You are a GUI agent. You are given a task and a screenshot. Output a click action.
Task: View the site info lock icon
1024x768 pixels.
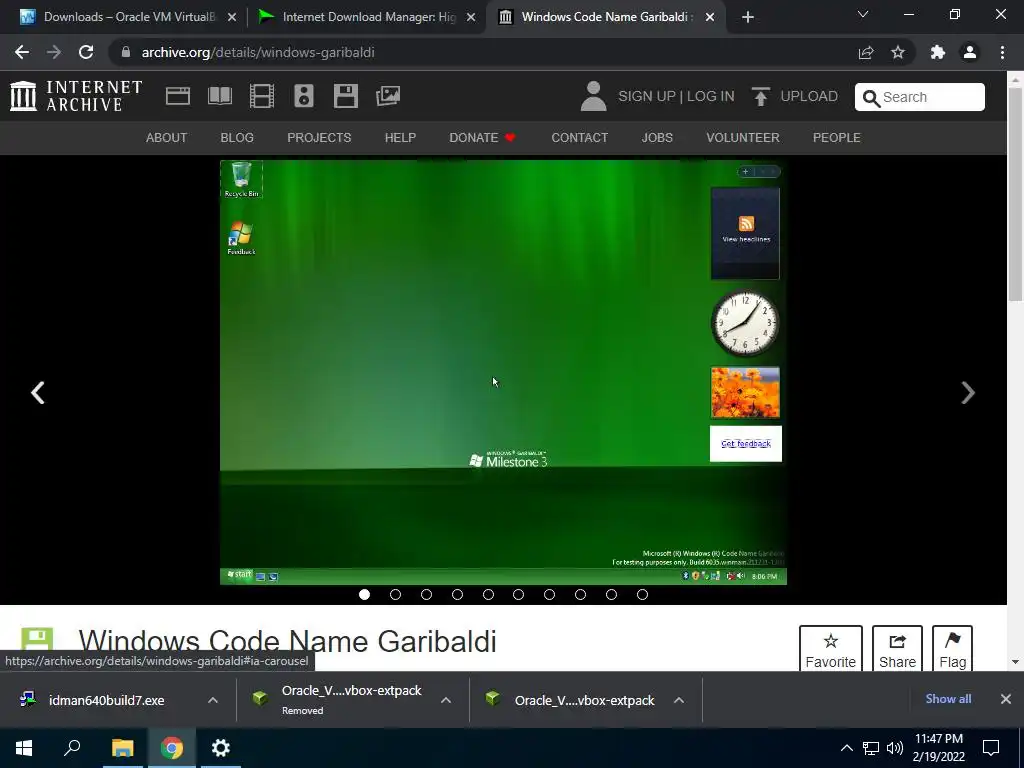125,52
